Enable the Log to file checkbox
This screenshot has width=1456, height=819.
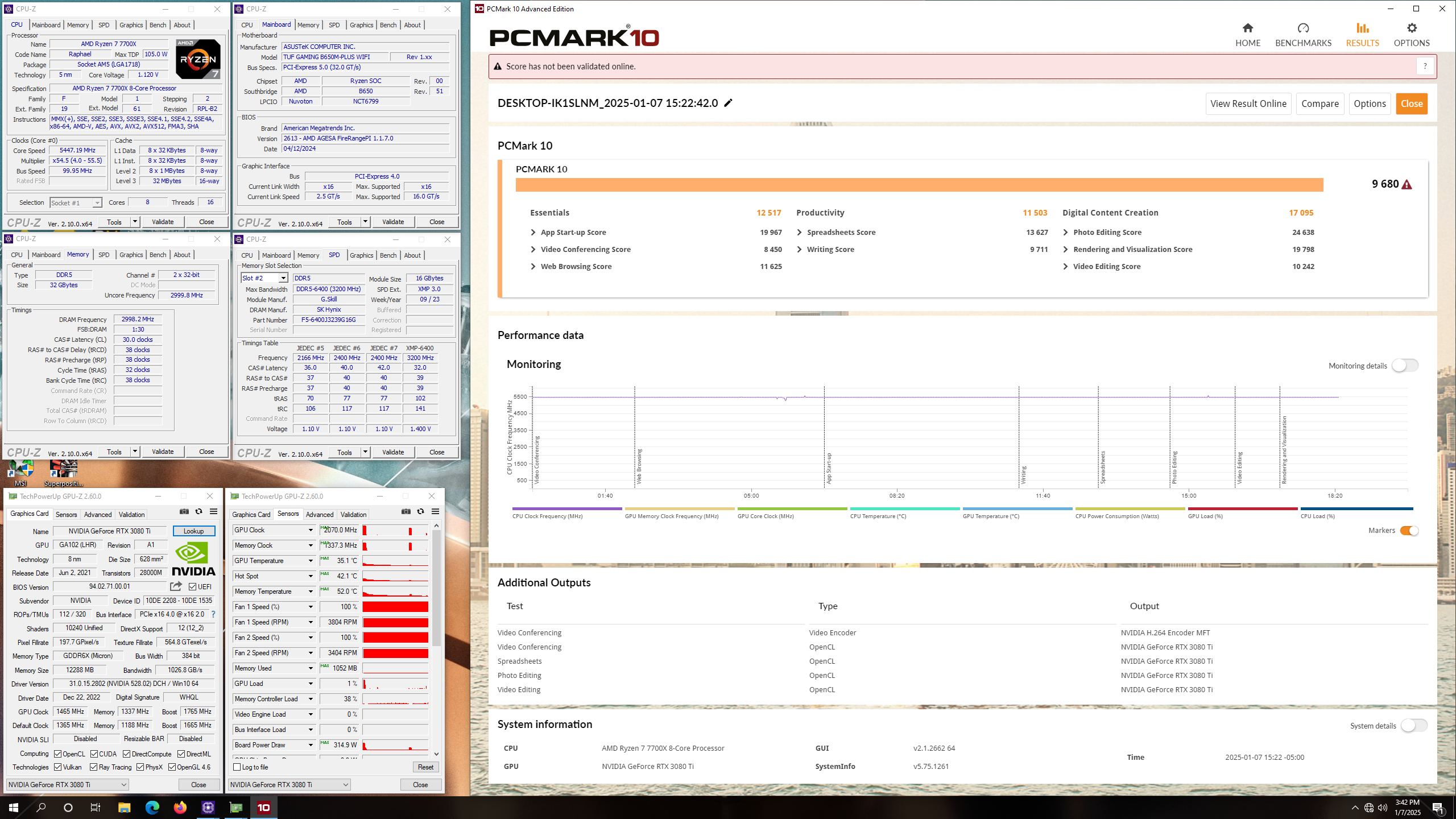click(x=237, y=767)
